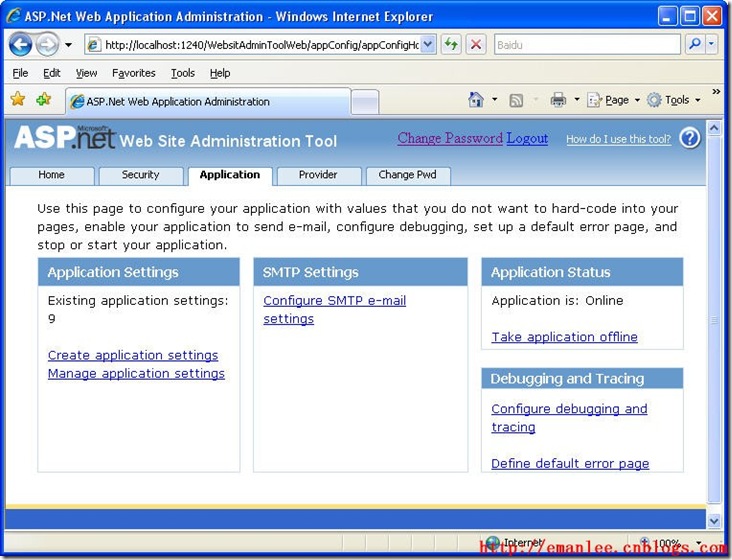
Task: Click the red Stop loading icon
Action: click(x=476, y=45)
